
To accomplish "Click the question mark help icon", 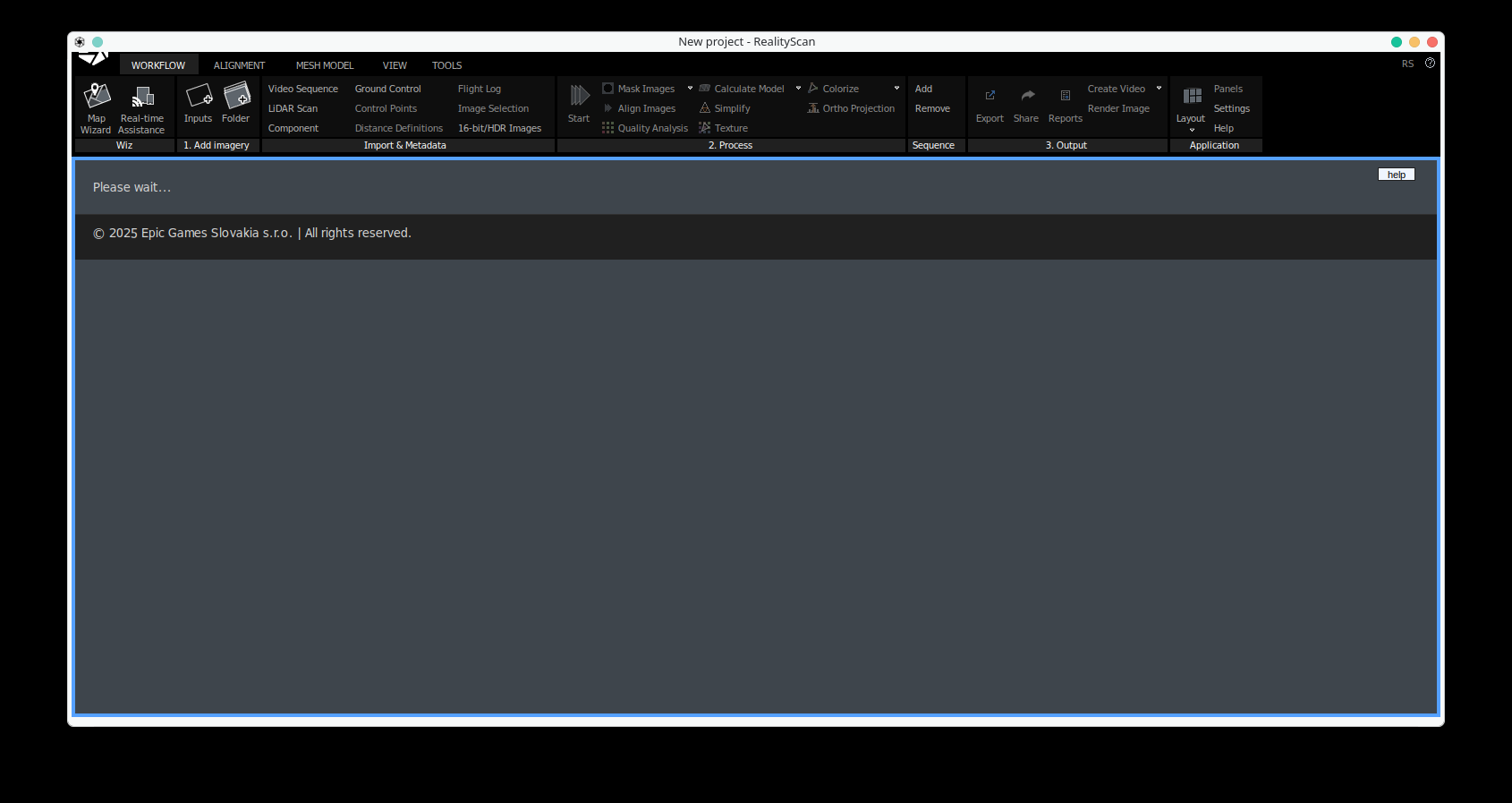I will click(x=1430, y=64).
